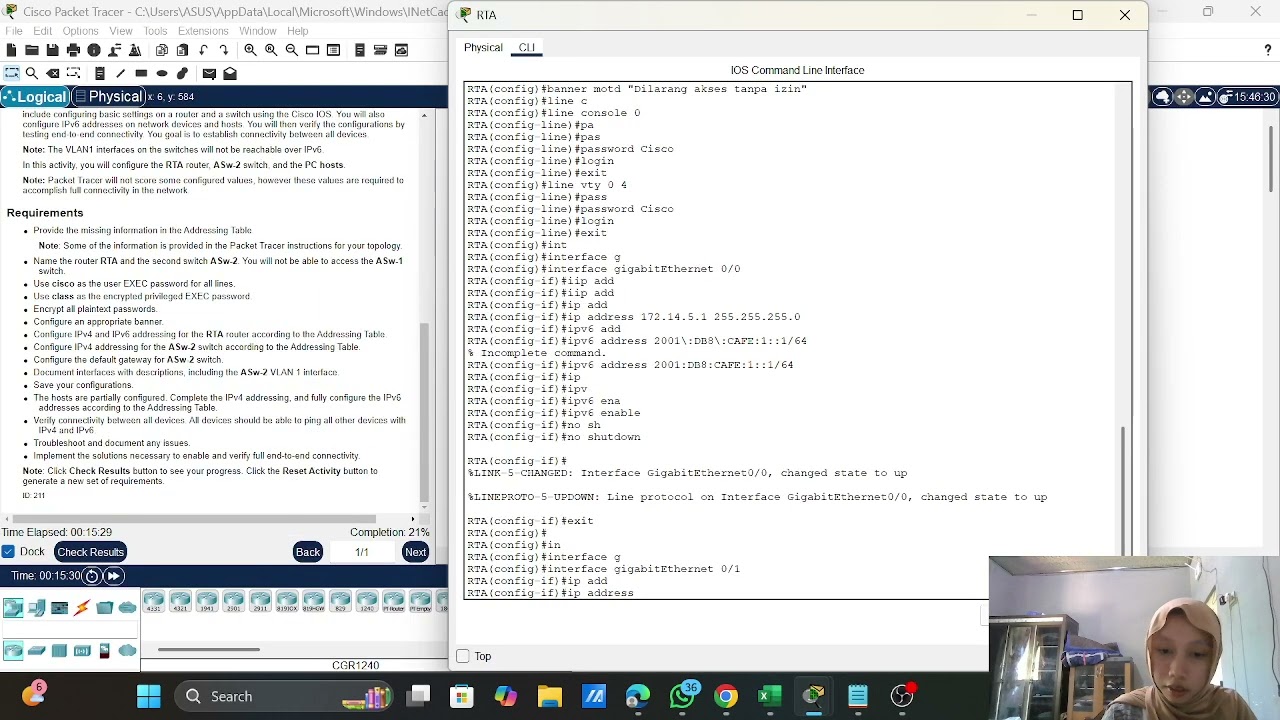Image resolution: width=1280 pixels, height=720 pixels.
Task: Pick the Draw Rectangle tool
Action: (x=141, y=73)
